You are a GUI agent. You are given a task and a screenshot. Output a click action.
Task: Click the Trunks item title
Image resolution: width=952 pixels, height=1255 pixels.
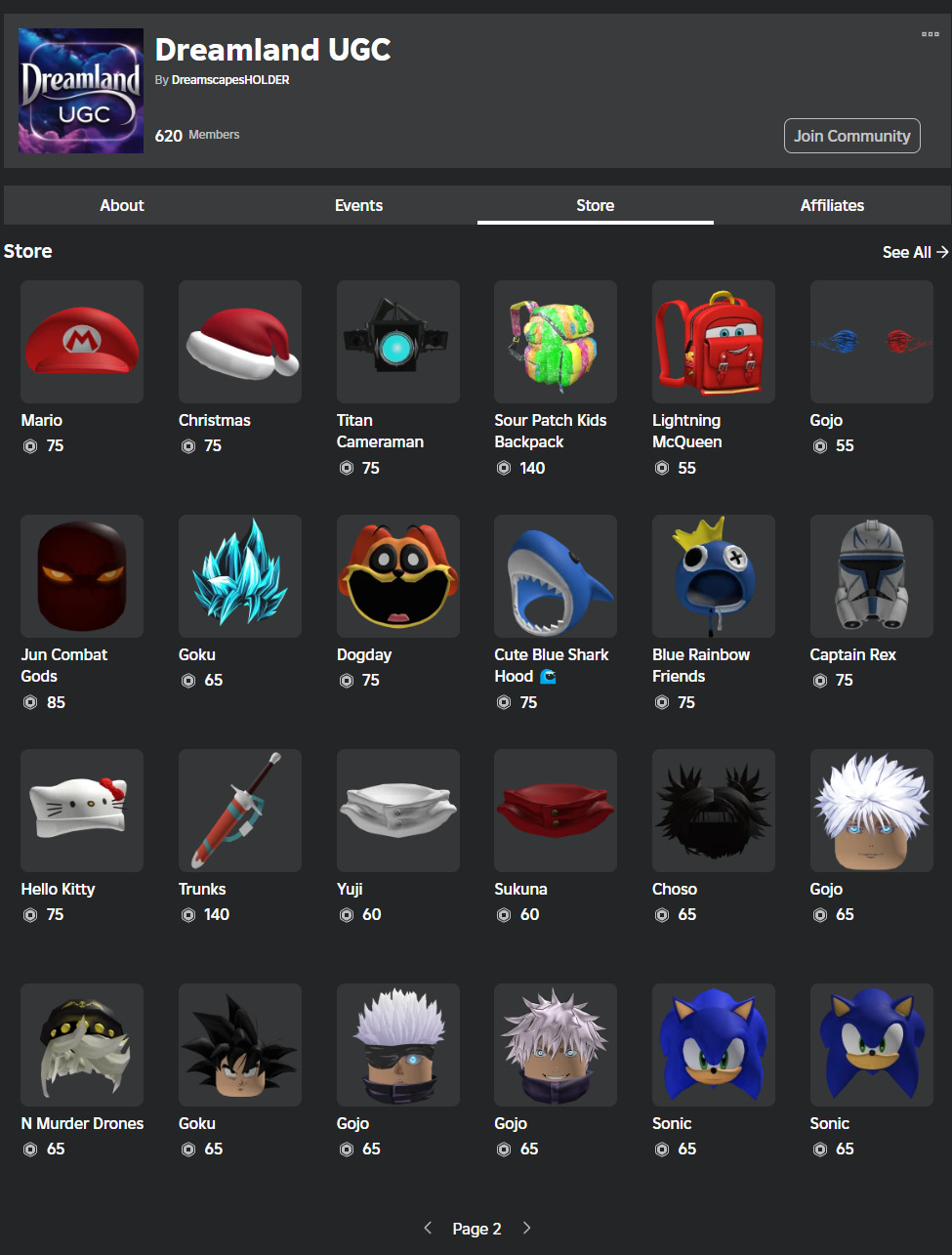point(202,889)
